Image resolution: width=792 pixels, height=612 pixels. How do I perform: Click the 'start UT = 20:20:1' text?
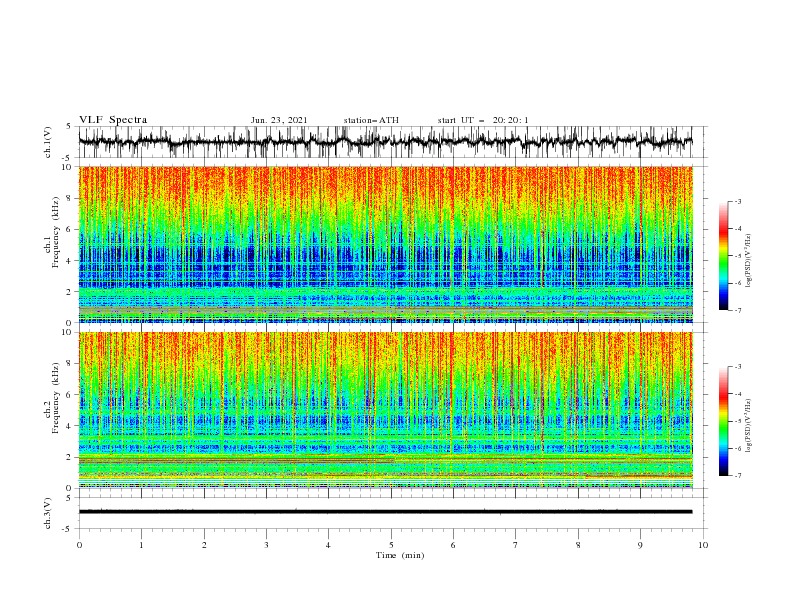(483, 120)
